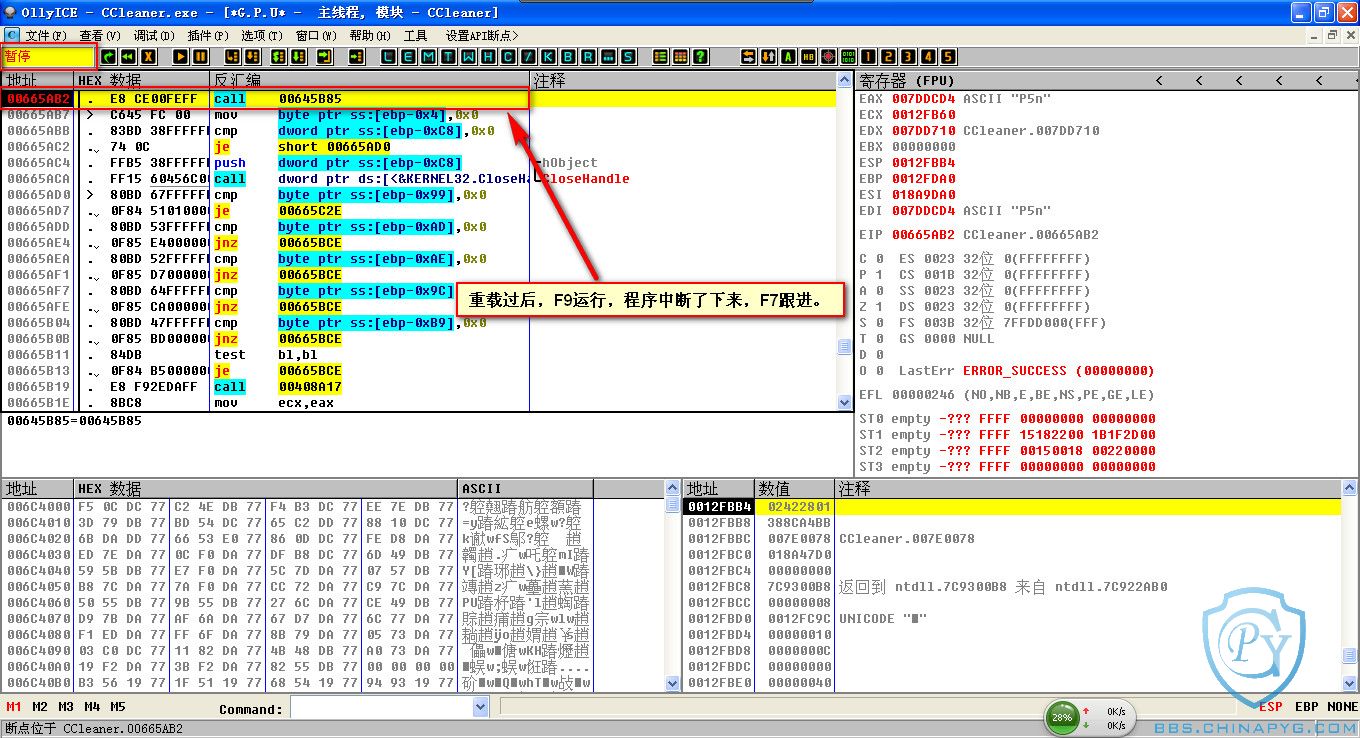Pause execution with the pause icon
The height and width of the screenshot is (738, 1360).
coord(201,57)
